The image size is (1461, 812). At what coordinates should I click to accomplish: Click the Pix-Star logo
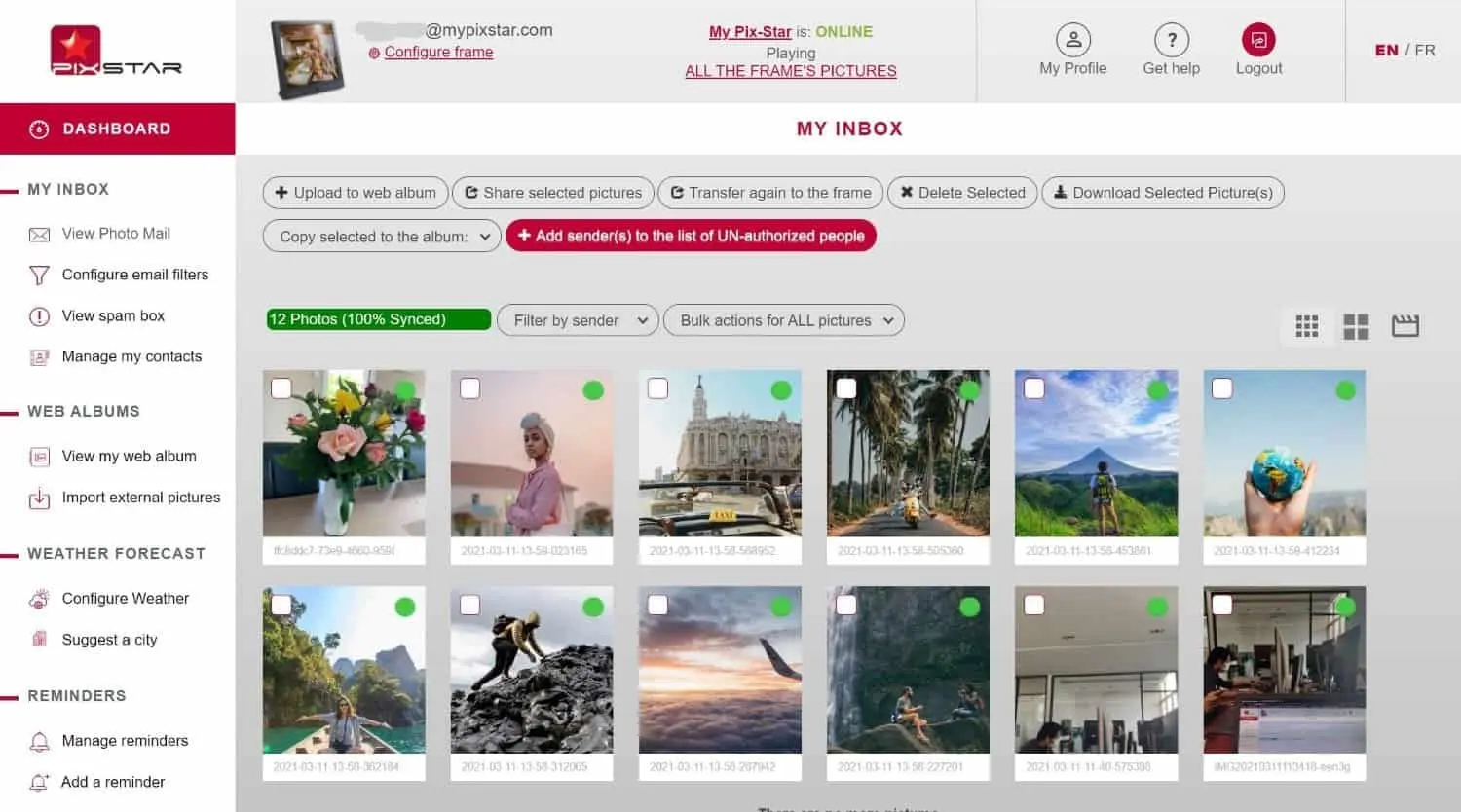click(x=116, y=51)
